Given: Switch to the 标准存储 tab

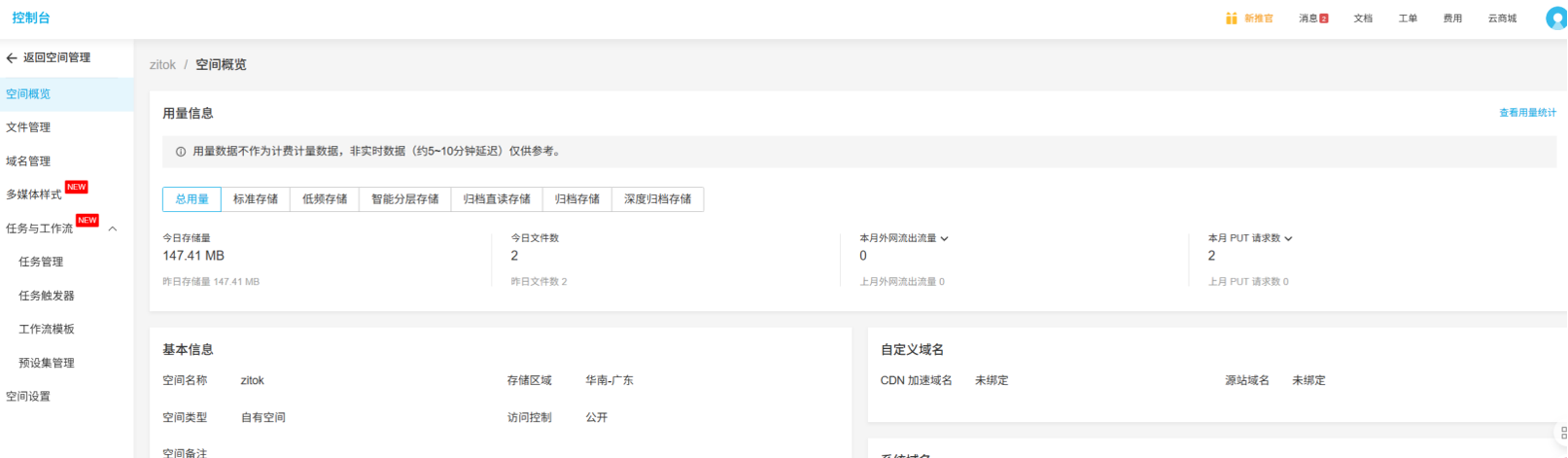Looking at the screenshot, I should tap(256, 199).
